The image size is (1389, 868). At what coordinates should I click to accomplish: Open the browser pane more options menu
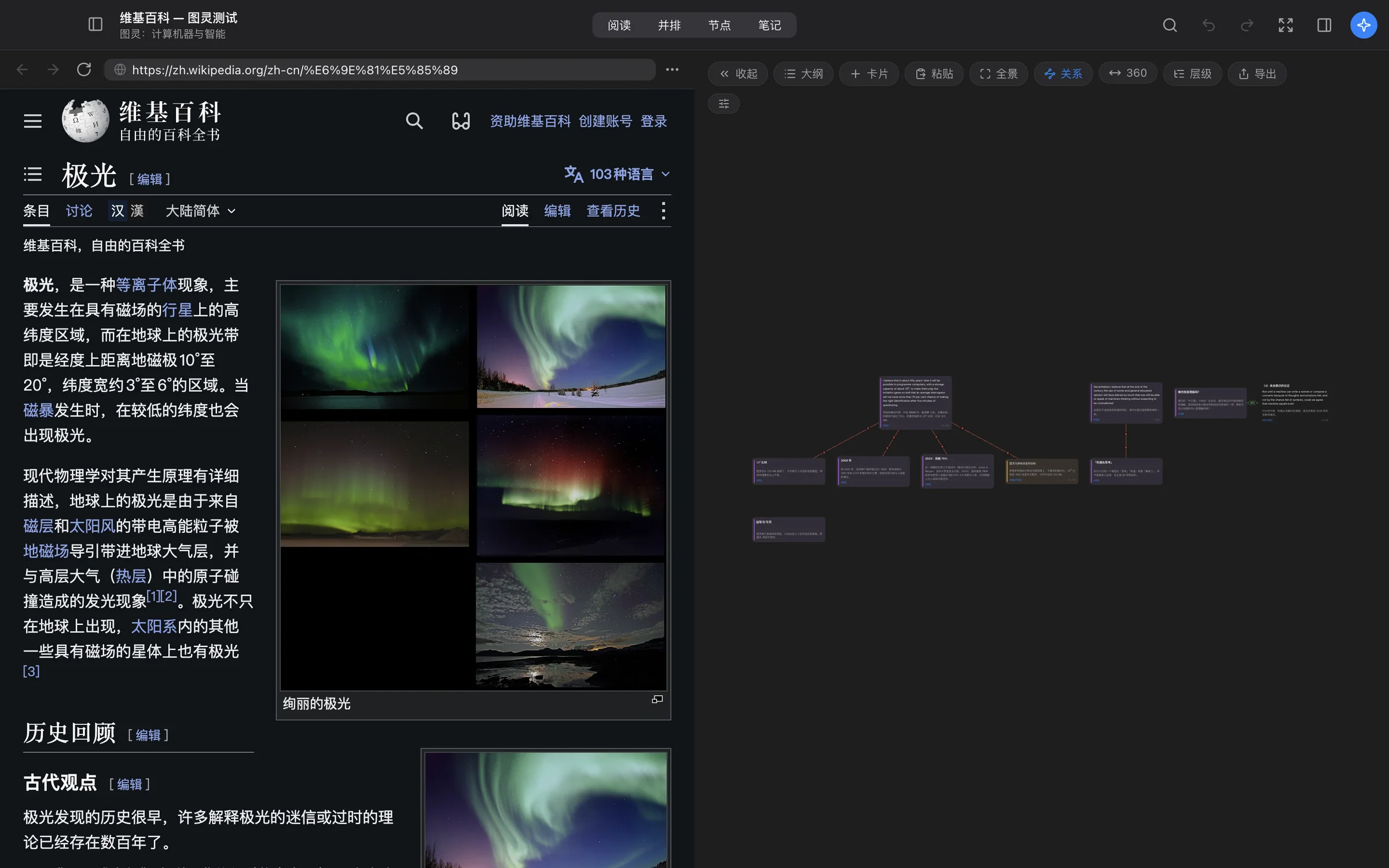coord(672,69)
